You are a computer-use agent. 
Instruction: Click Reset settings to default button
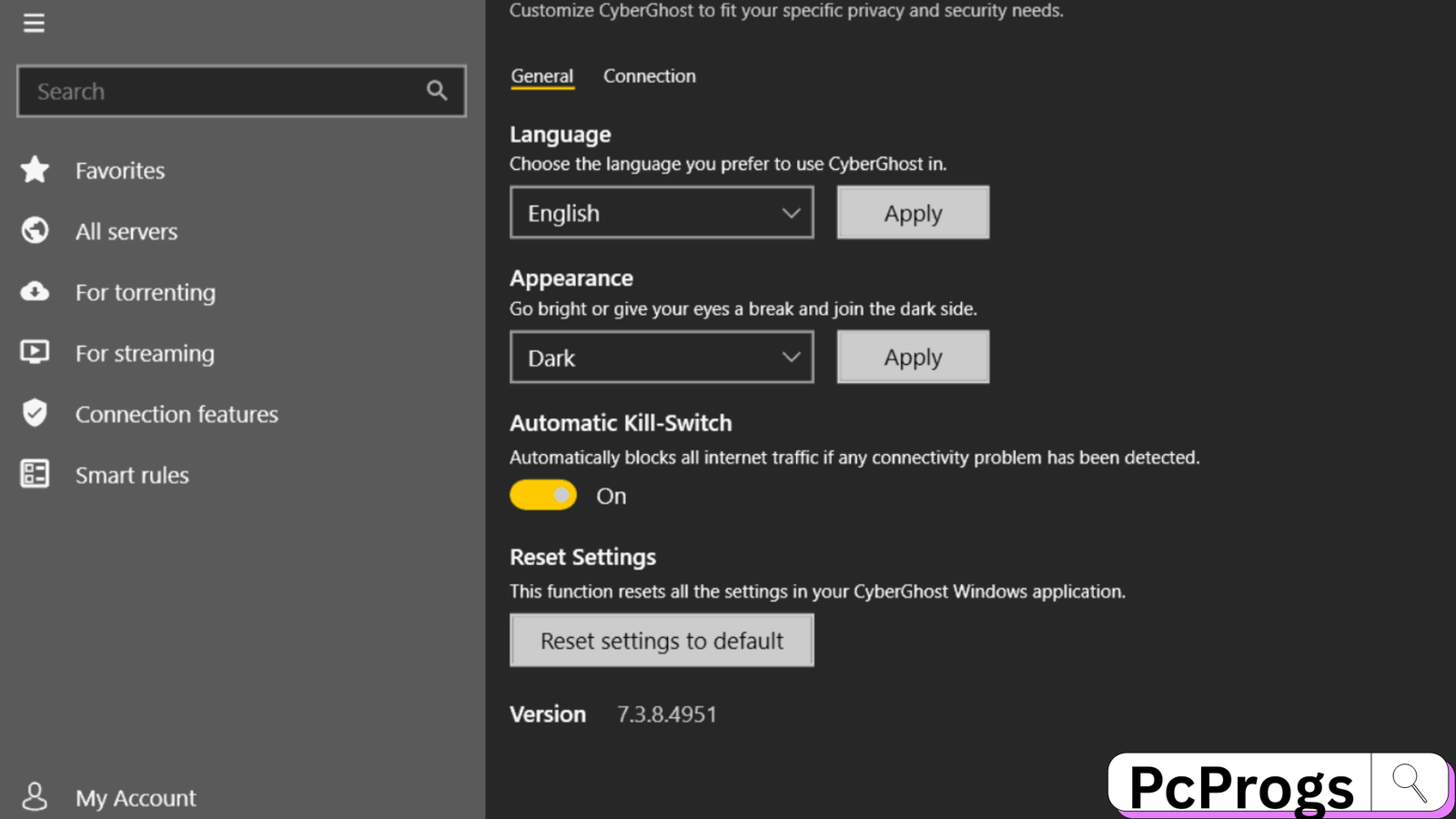(x=662, y=641)
